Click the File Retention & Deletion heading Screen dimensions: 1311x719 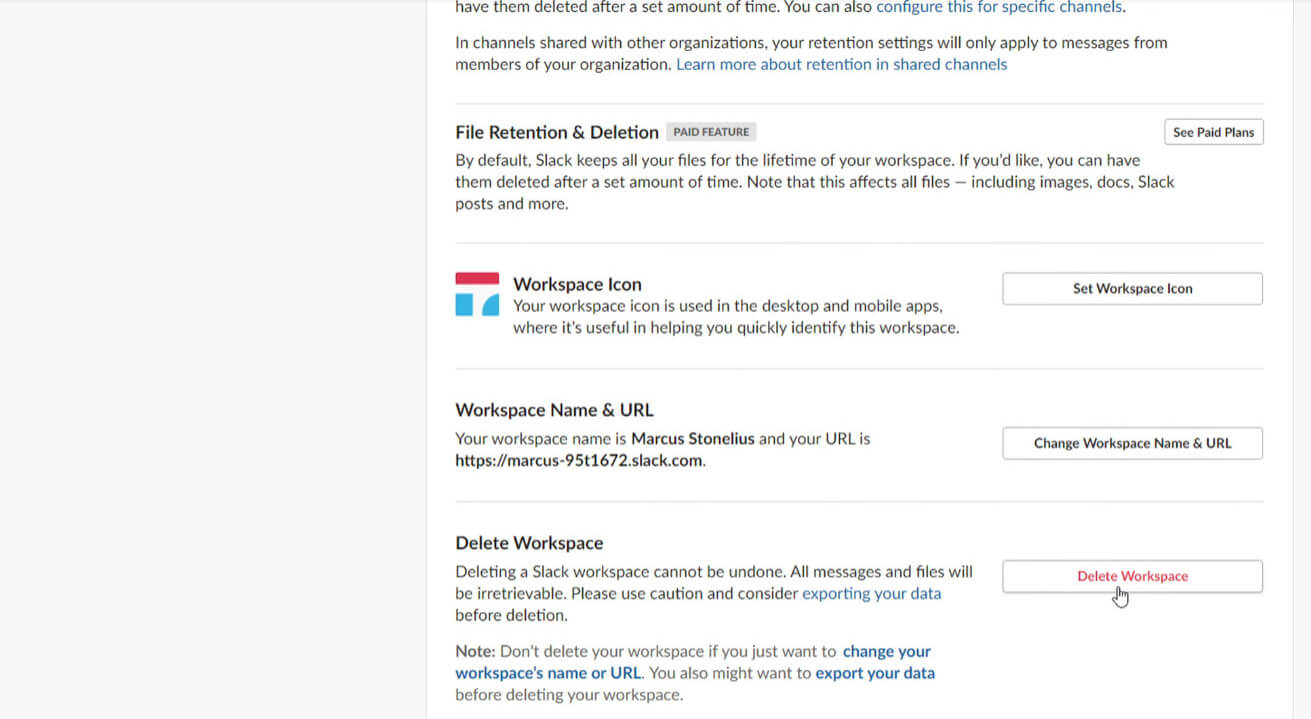click(556, 131)
